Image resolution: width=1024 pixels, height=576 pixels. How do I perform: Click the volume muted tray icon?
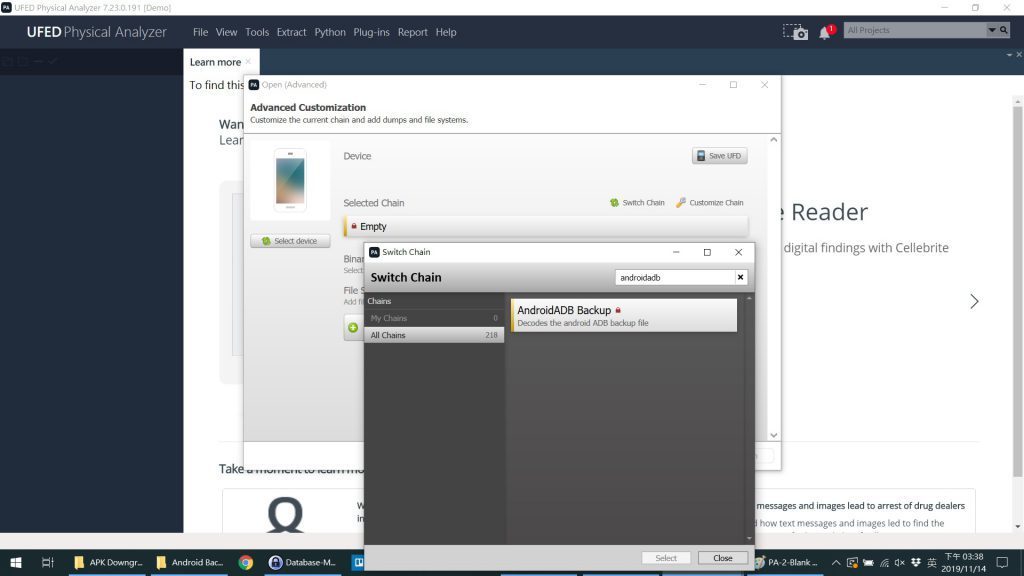pyautogui.click(x=899, y=562)
